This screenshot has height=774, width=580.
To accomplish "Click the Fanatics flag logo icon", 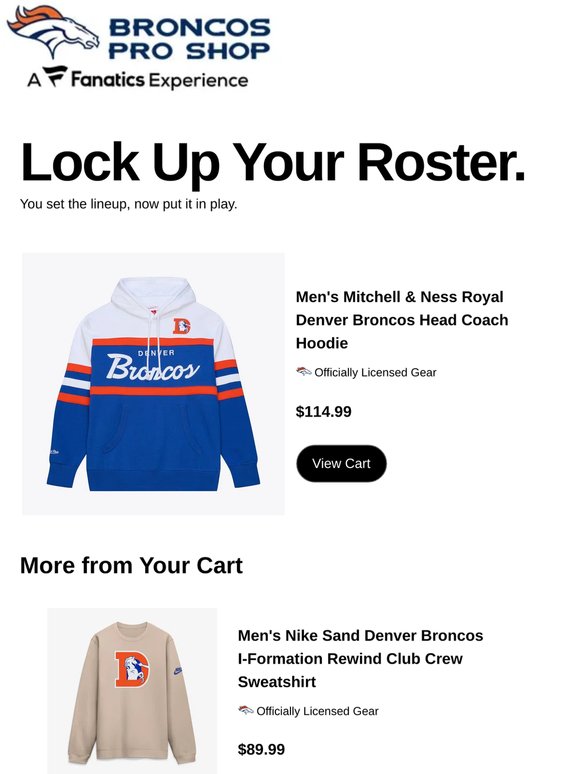I will 54,77.
